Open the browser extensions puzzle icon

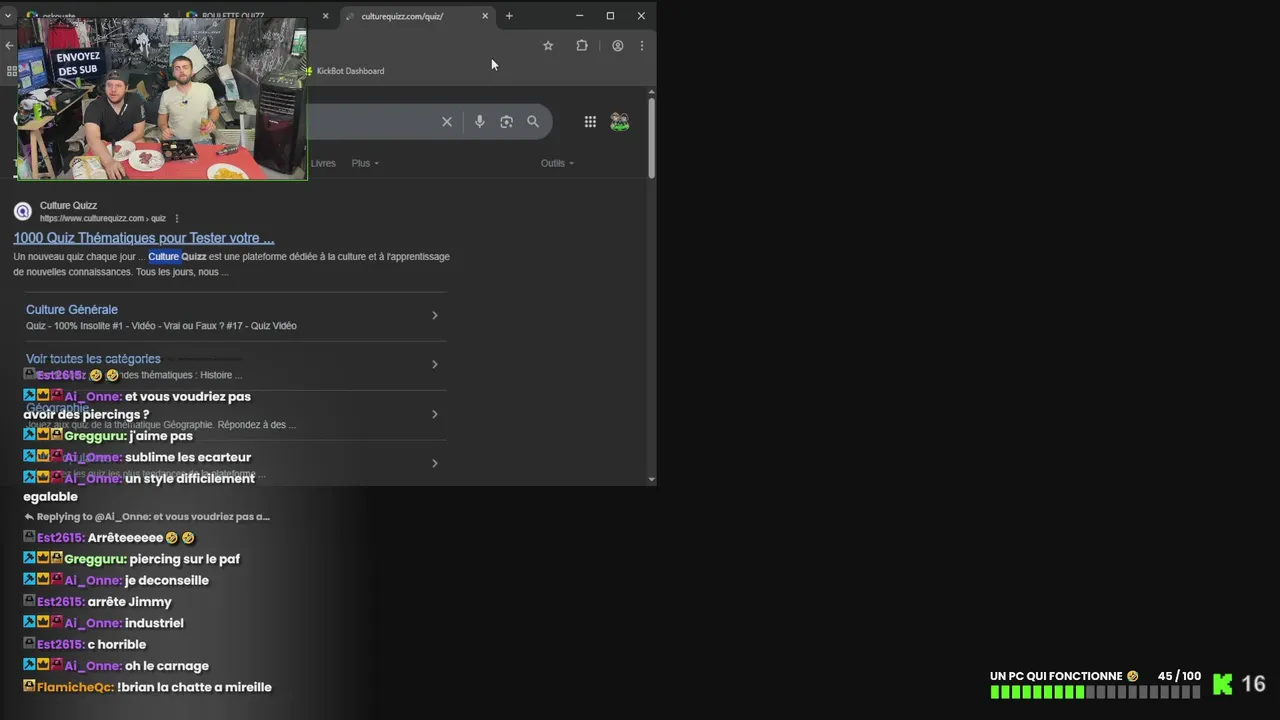[582, 45]
